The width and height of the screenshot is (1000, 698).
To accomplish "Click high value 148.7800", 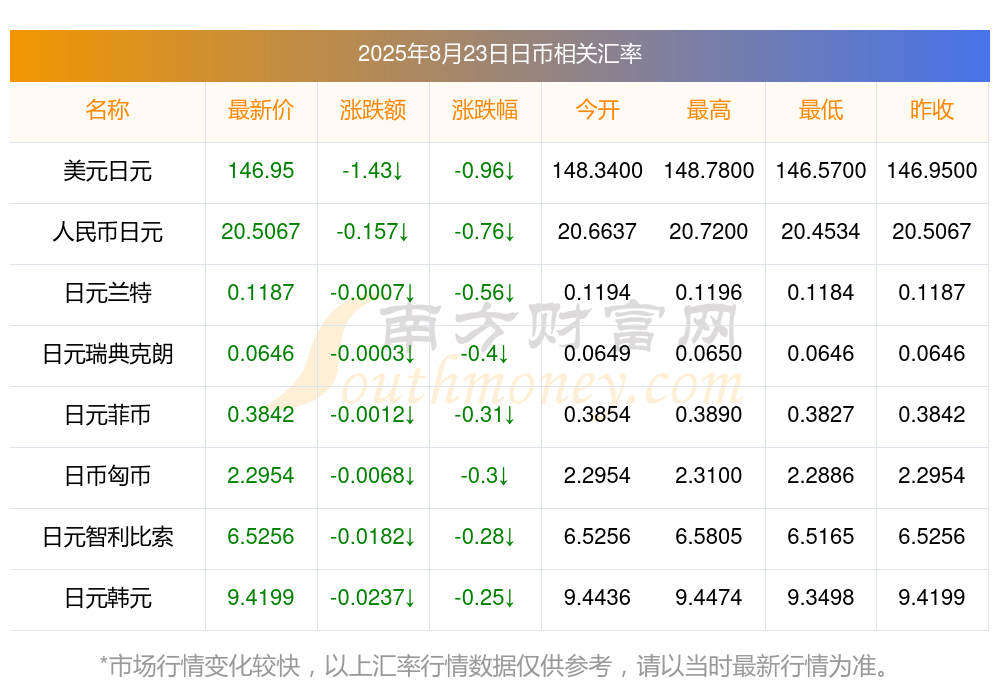I will coord(709,170).
